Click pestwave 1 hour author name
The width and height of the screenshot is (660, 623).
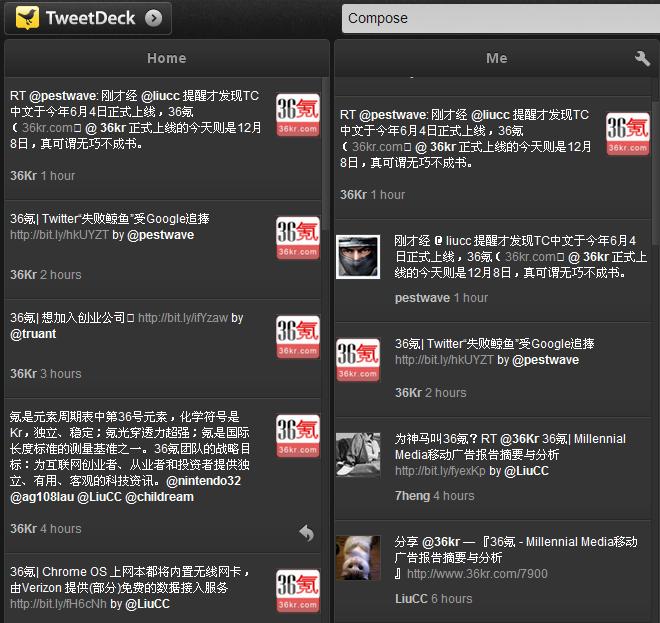click(422, 298)
